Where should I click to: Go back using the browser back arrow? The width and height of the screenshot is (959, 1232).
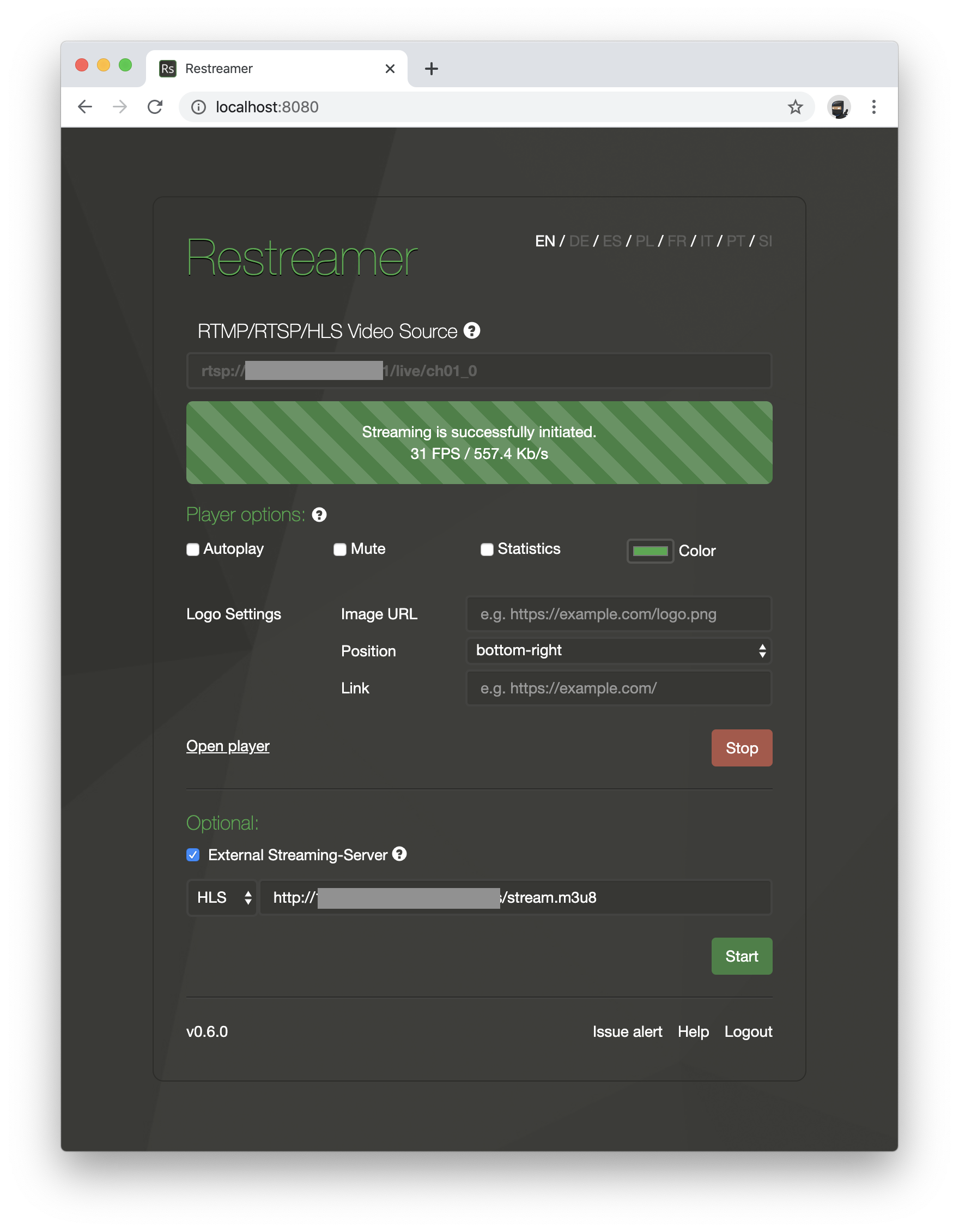85,107
